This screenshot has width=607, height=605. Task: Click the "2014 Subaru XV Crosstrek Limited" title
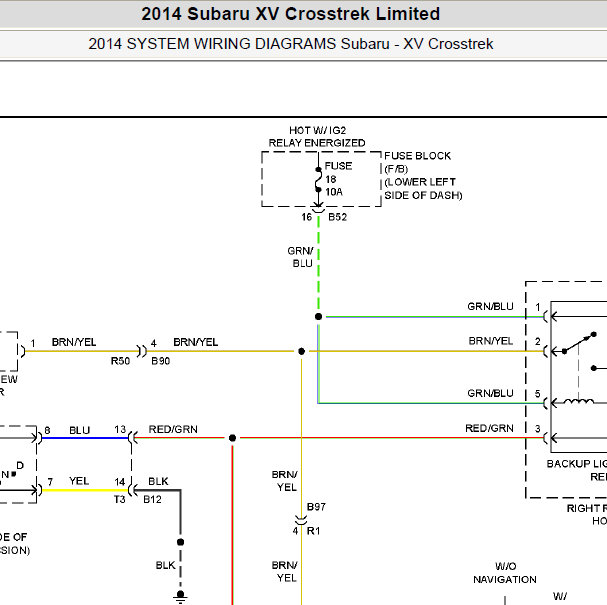coord(290,14)
